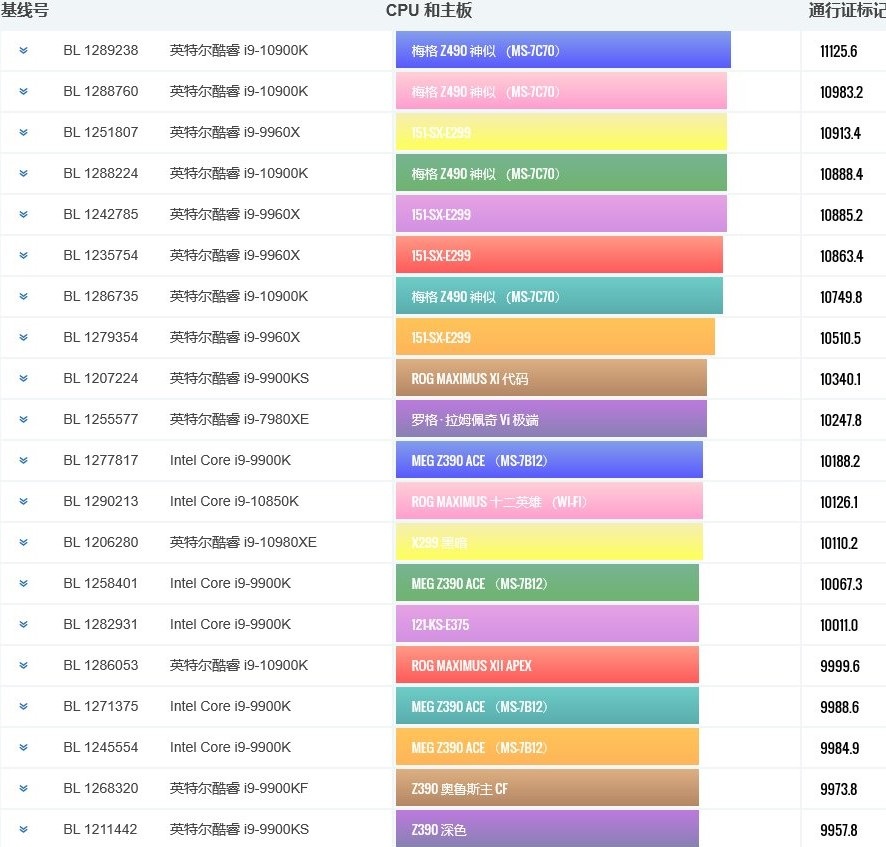Click the 通行证标记 column header
This screenshot has width=886, height=847.
click(847, 10)
